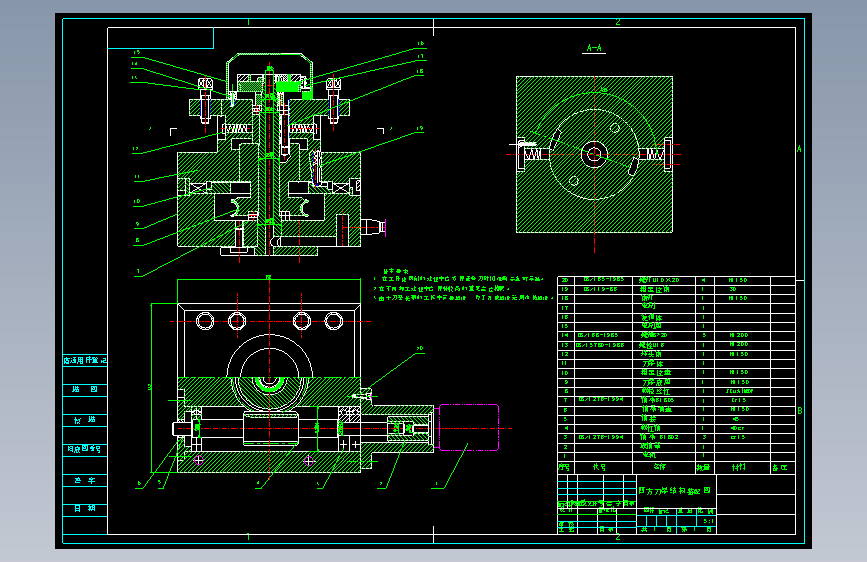
Task: Click leader callout 4 below the bottom view
Action: pyautogui.click(x=258, y=483)
